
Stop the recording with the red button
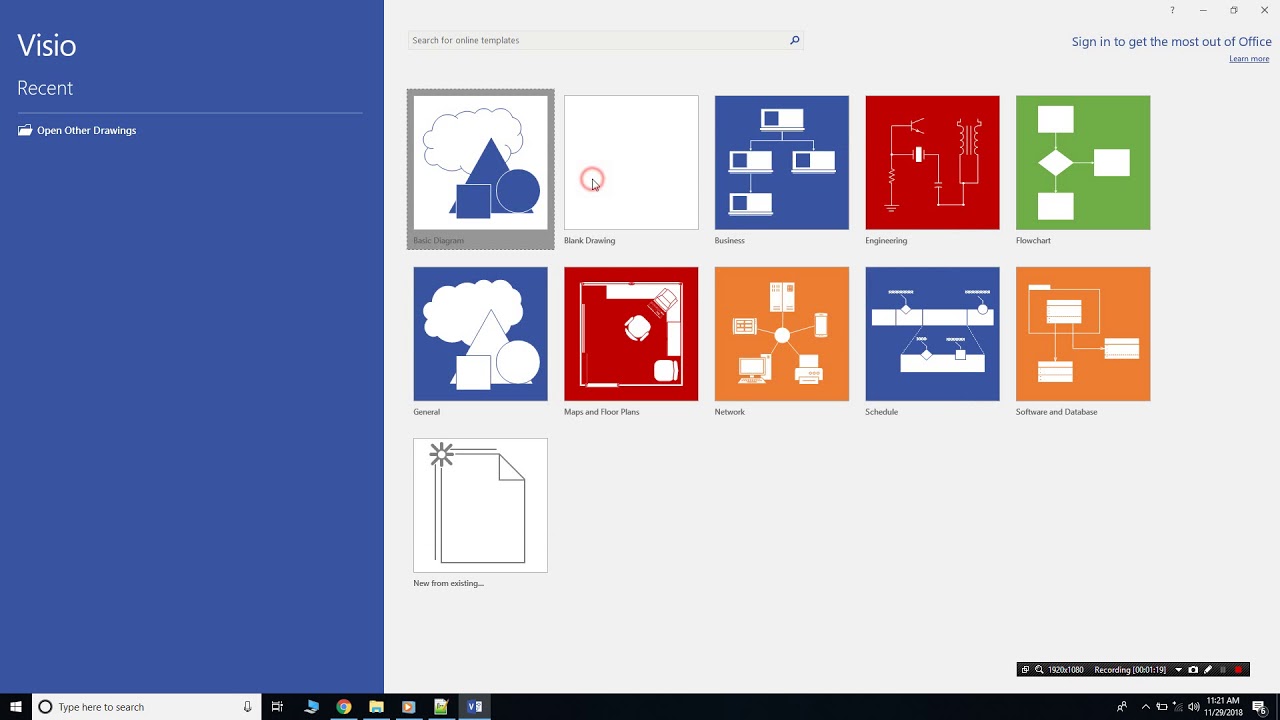pyautogui.click(x=1238, y=669)
